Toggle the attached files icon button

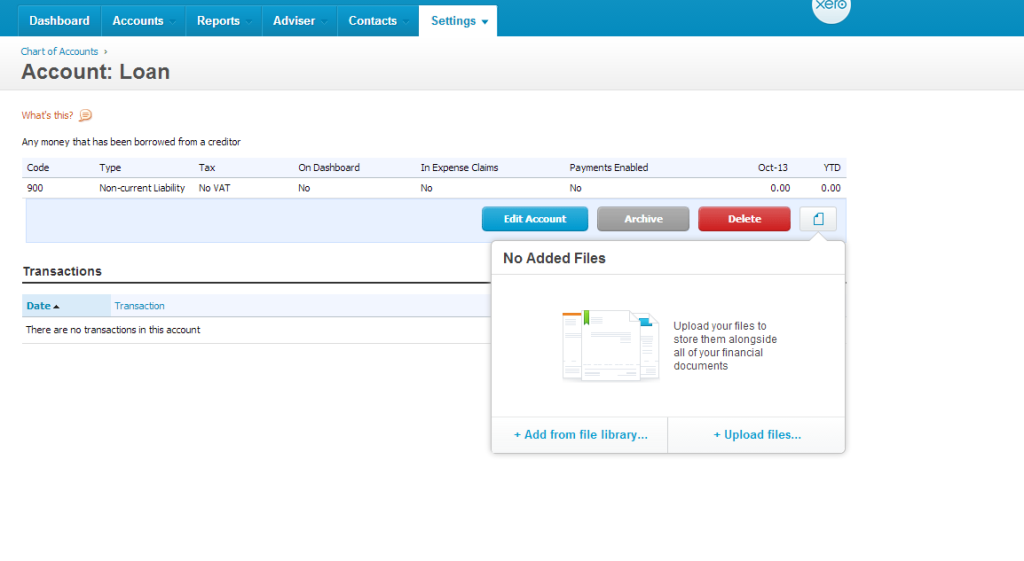click(x=818, y=219)
